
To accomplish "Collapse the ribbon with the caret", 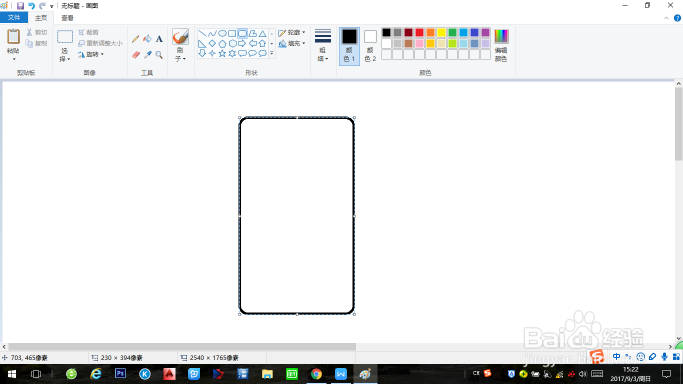I will (x=666, y=18).
